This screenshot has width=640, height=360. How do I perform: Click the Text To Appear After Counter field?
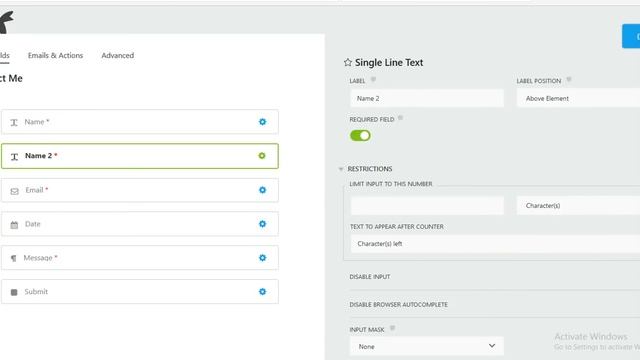pos(495,244)
